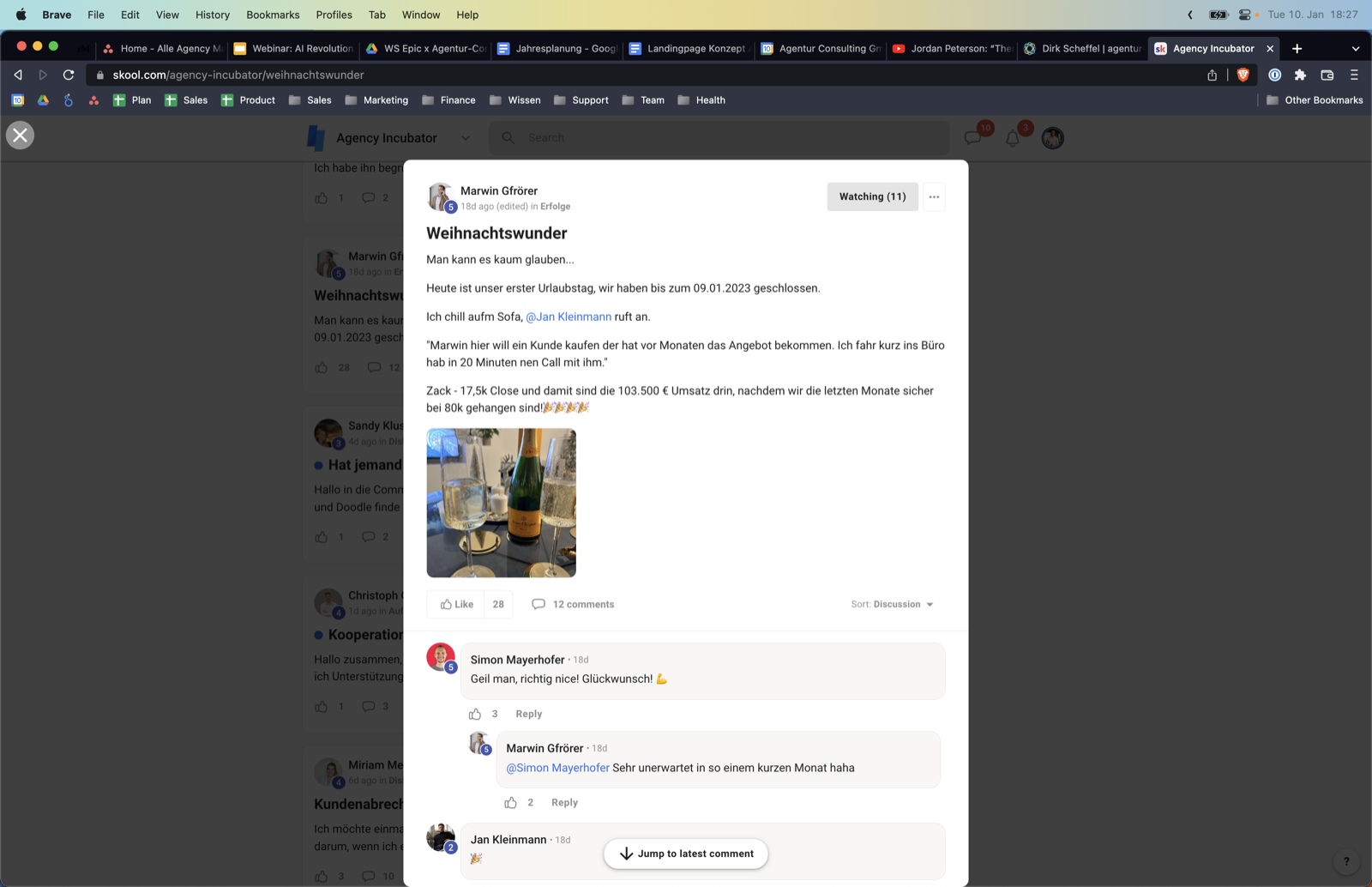Click Jump to latest comment button
The width and height of the screenshot is (1372, 887).
tap(686, 854)
